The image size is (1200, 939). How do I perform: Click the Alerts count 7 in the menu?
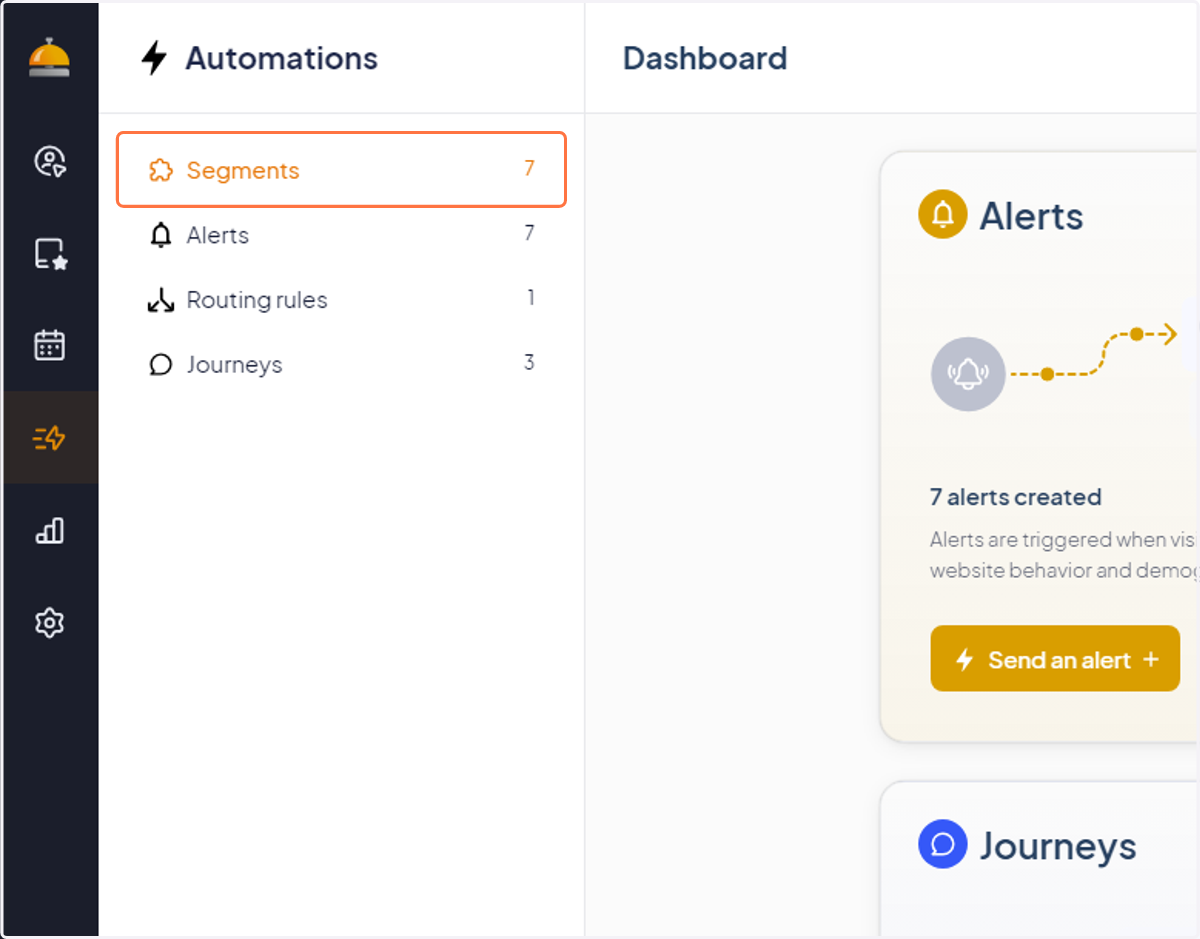pyautogui.click(x=529, y=233)
